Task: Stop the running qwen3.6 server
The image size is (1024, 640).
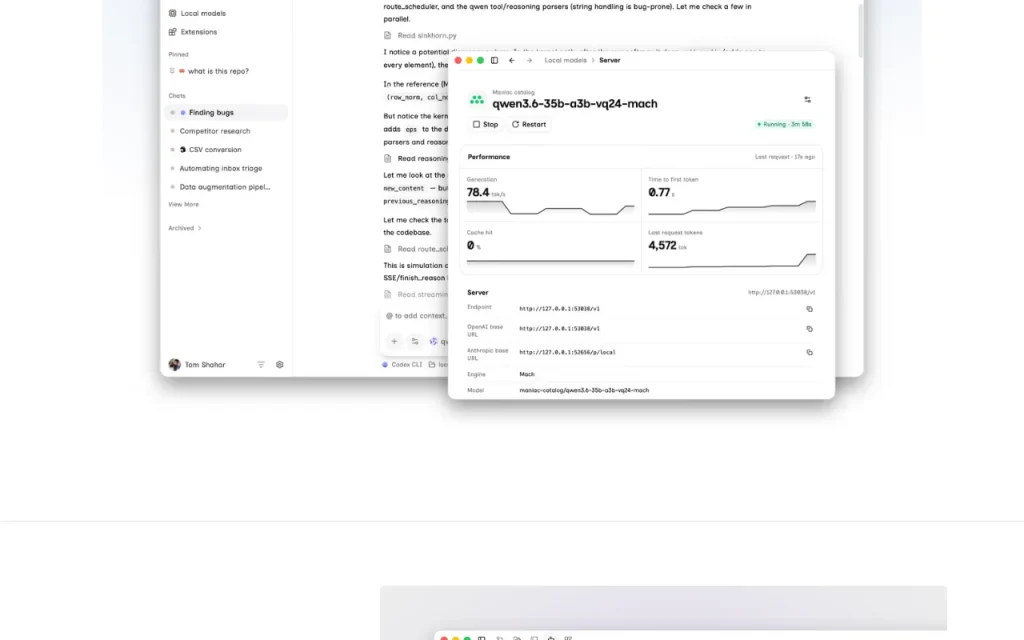Action: point(485,124)
